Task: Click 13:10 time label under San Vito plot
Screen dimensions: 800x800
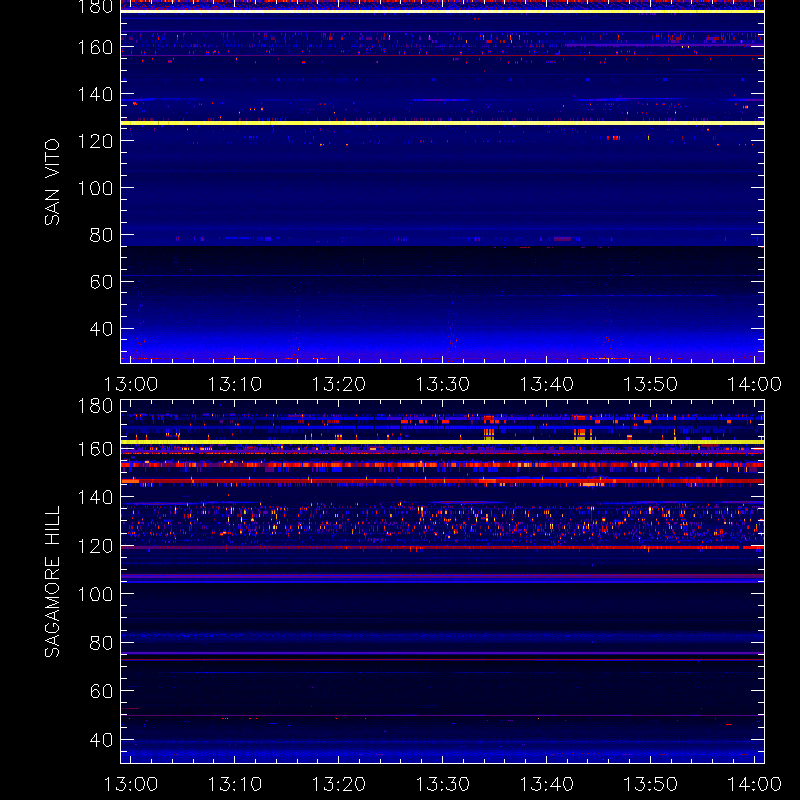Action: [235, 384]
